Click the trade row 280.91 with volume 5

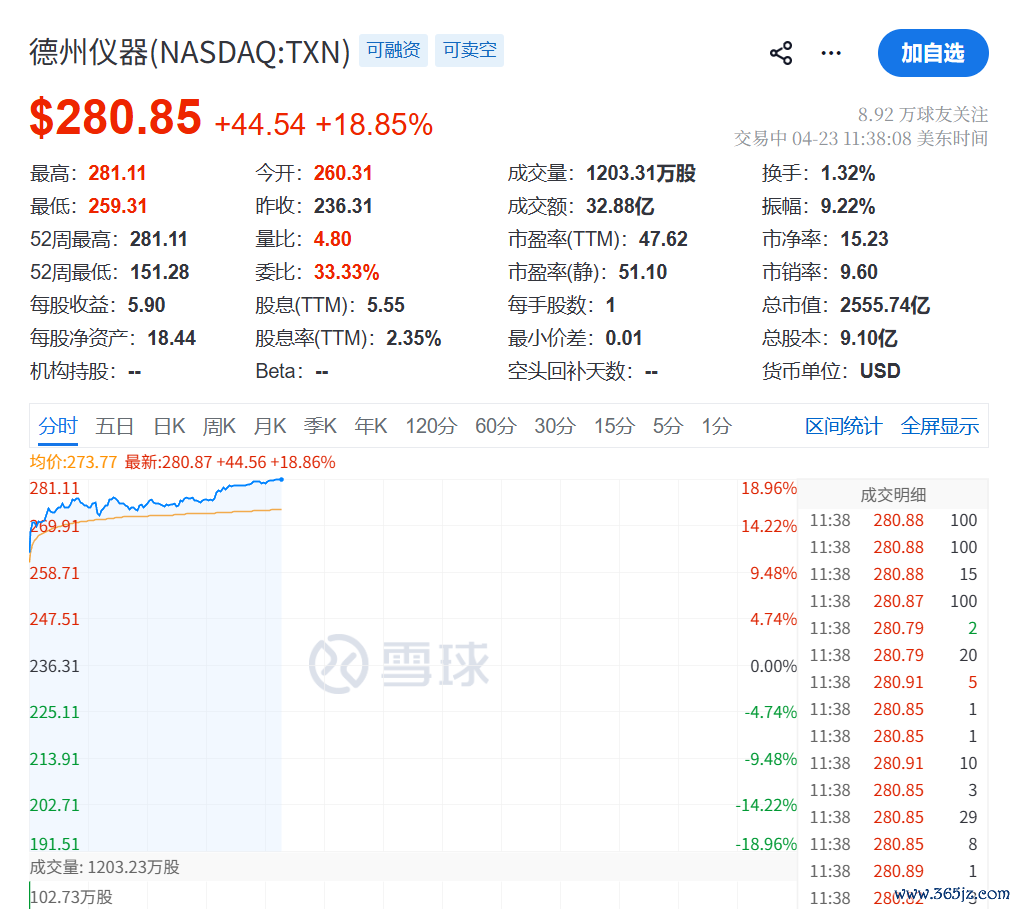click(x=893, y=683)
